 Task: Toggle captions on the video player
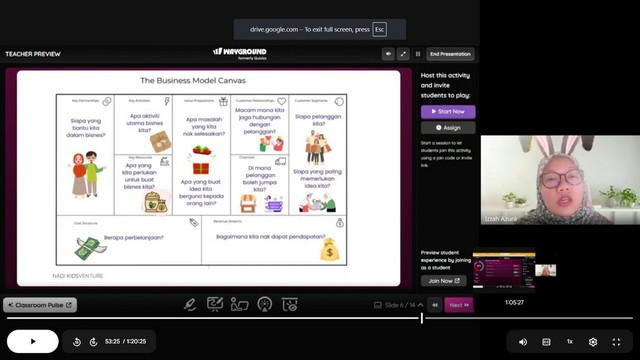point(546,342)
